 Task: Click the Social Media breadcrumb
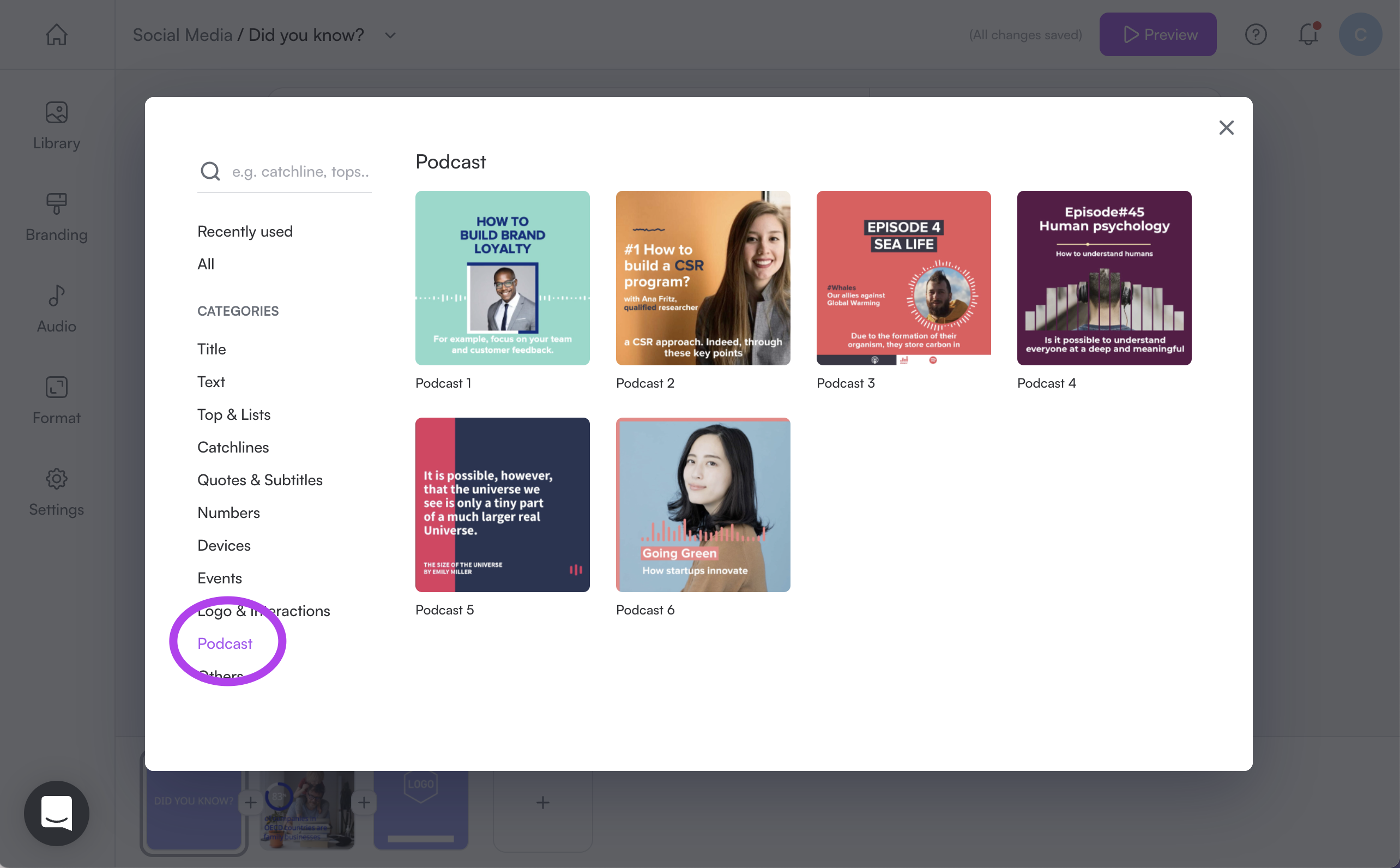[x=183, y=35]
